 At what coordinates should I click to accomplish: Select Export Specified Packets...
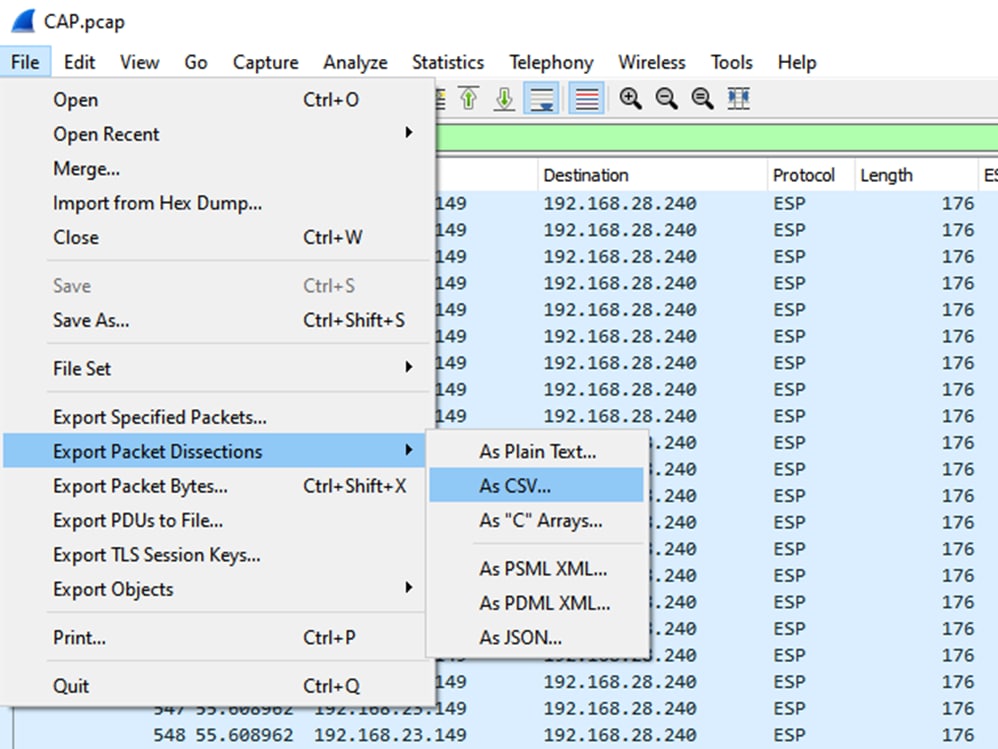(x=160, y=417)
